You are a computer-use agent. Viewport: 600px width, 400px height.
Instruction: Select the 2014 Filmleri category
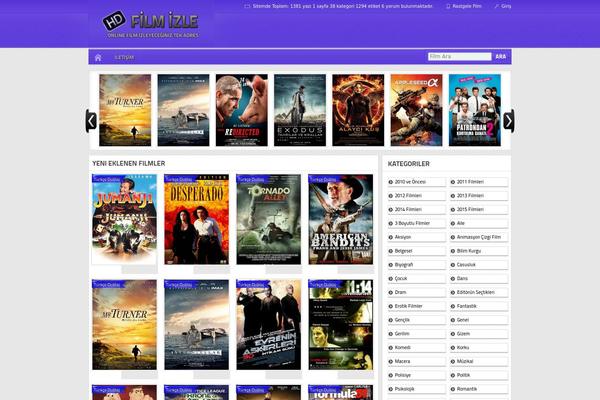pyautogui.click(x=417, y=209)
